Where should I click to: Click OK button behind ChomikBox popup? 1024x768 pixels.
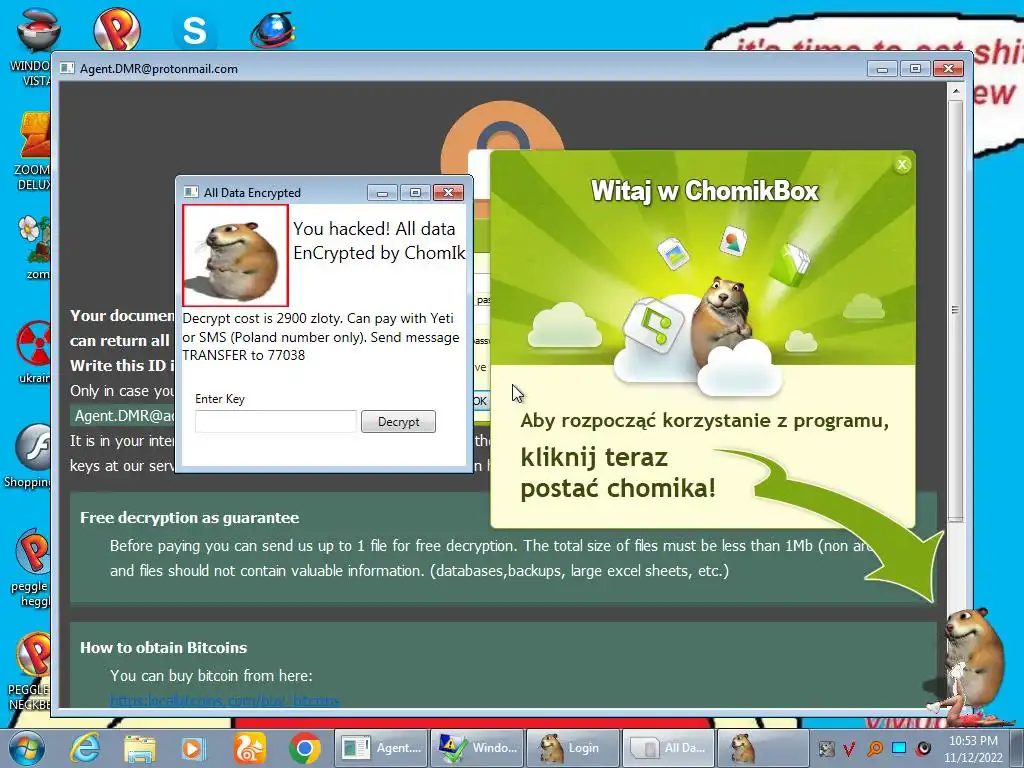point(481,401)
